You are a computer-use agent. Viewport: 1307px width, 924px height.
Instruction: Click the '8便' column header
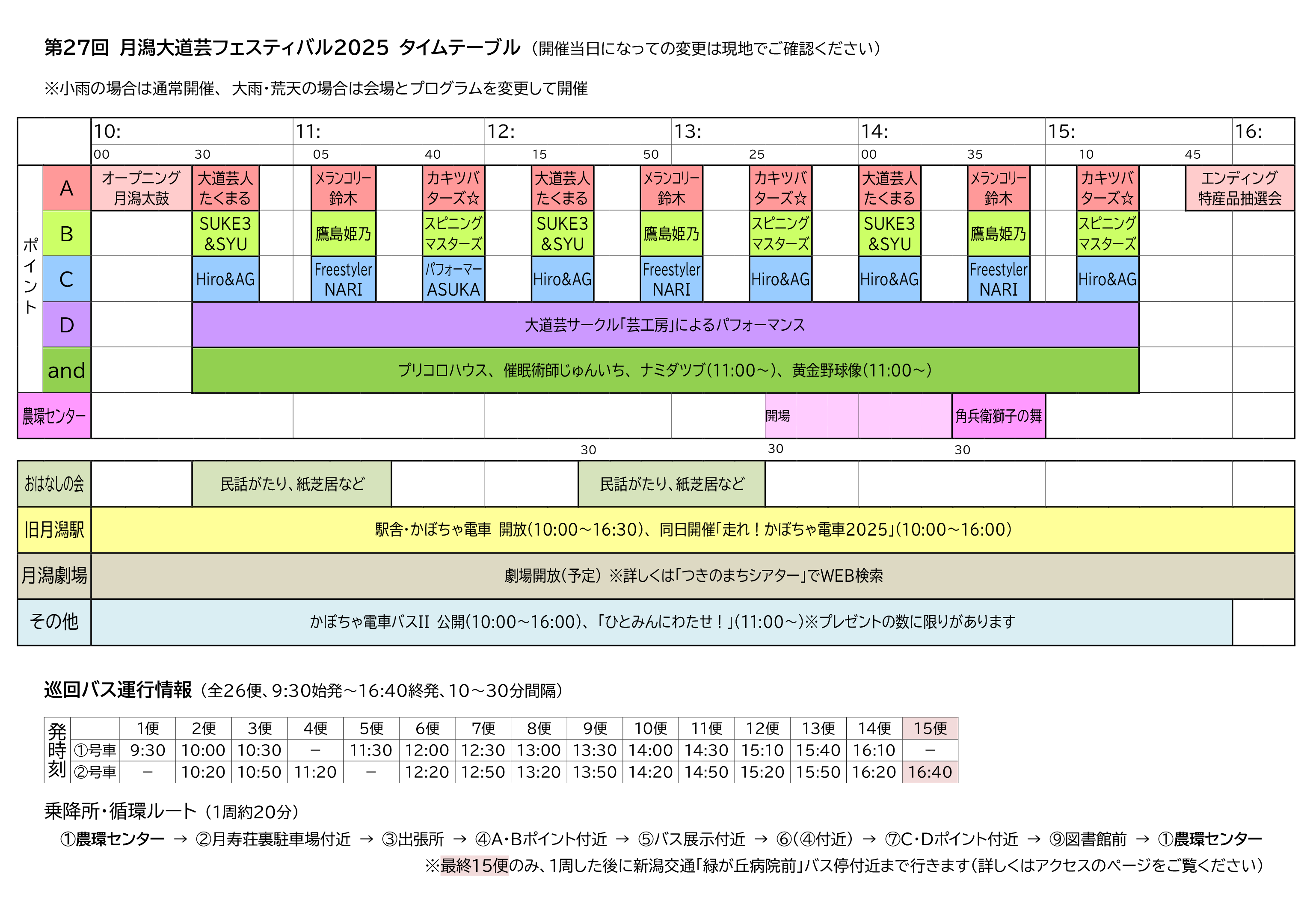tap(539, 729)
